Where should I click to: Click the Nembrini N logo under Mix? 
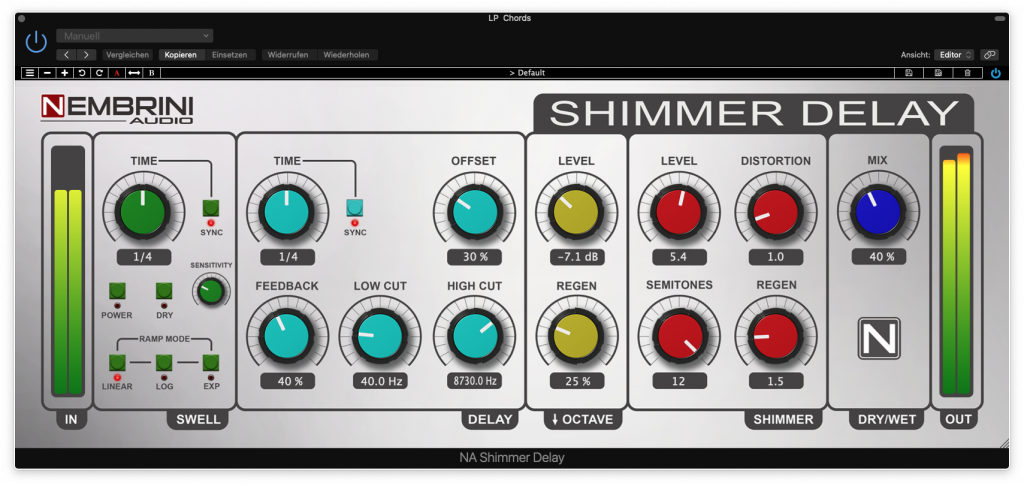click(879, 337)
